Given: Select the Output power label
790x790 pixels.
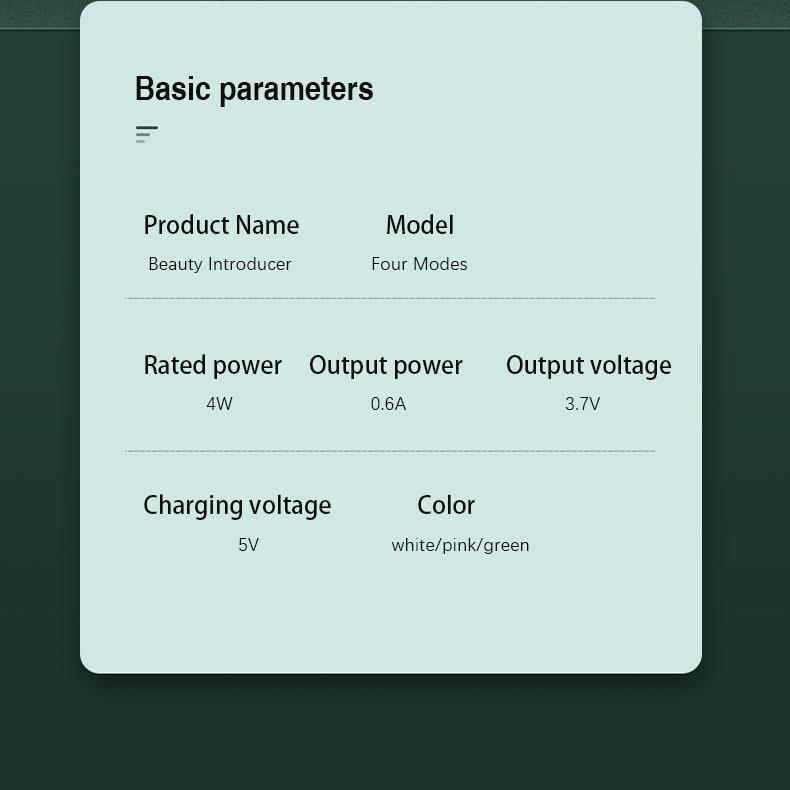Looking at the screenshot, I should (386, 365).
